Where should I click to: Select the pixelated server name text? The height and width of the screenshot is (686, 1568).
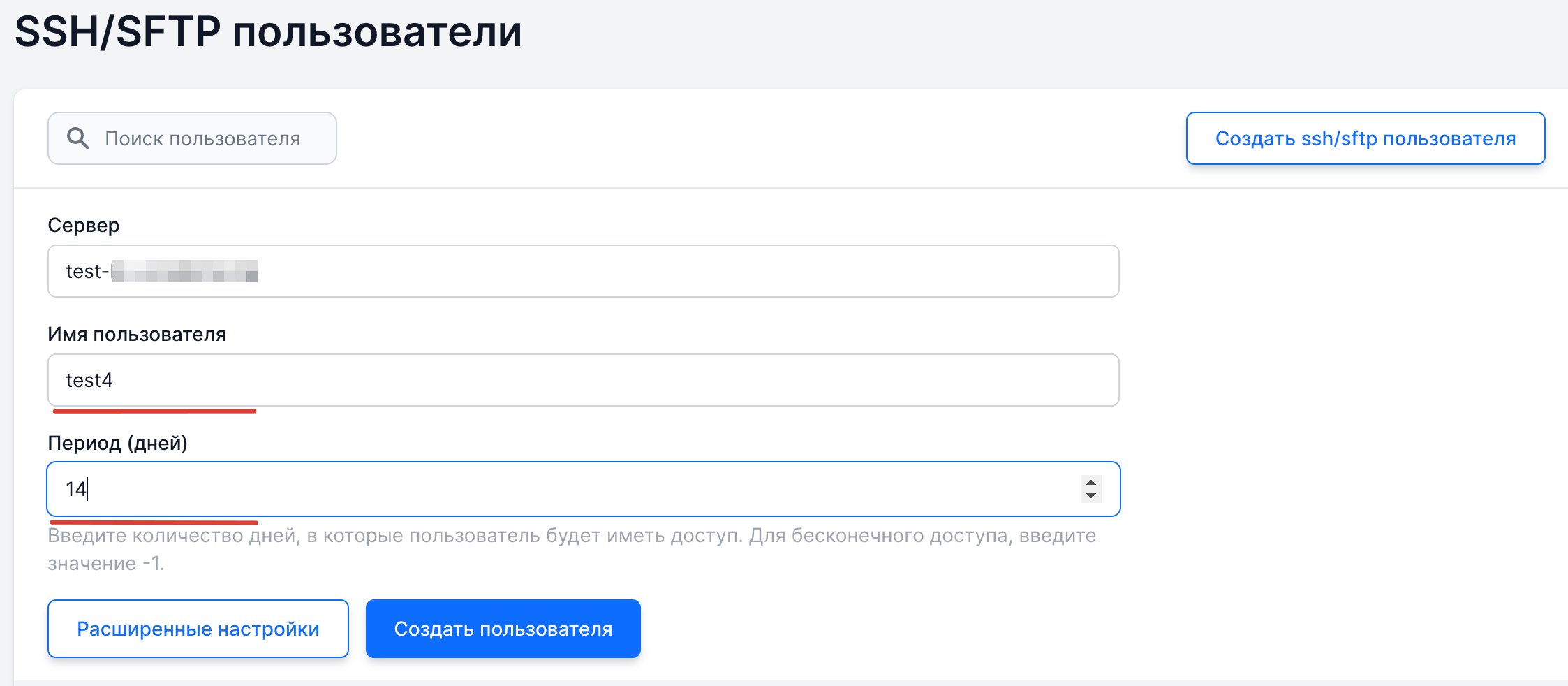pos(184,271)
